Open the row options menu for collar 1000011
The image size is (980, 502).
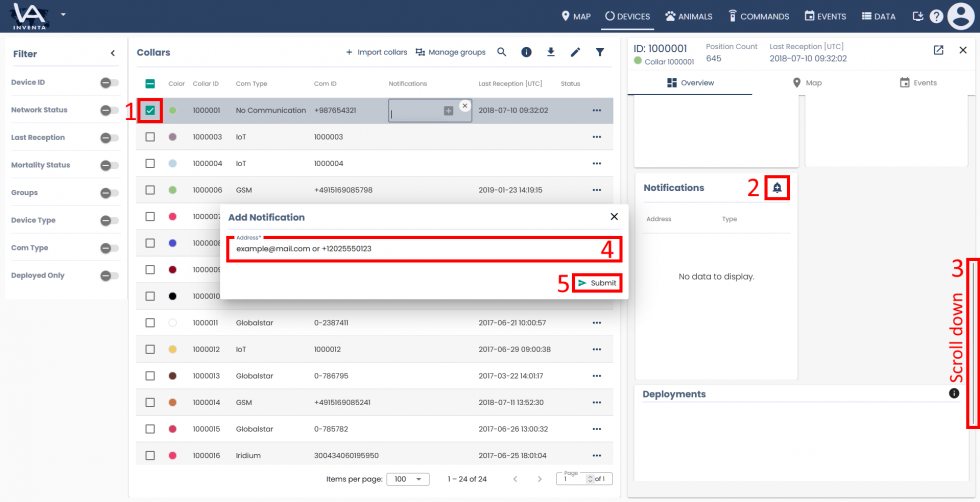597,323
